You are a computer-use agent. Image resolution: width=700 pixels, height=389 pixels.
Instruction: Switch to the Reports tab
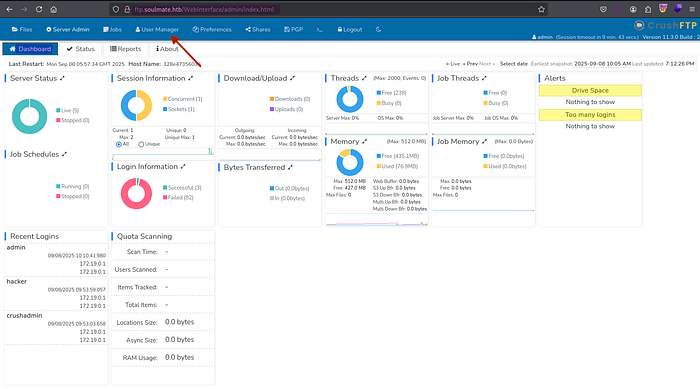[125, 49]
